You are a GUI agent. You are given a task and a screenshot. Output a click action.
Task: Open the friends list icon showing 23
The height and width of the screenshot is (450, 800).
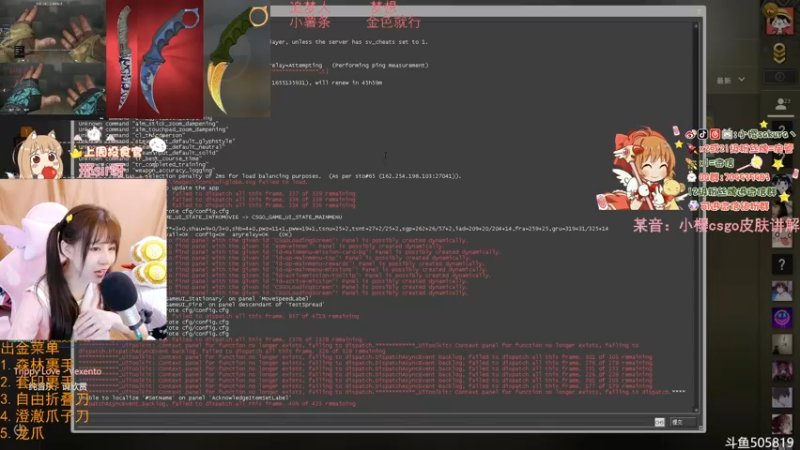point(782,104)
